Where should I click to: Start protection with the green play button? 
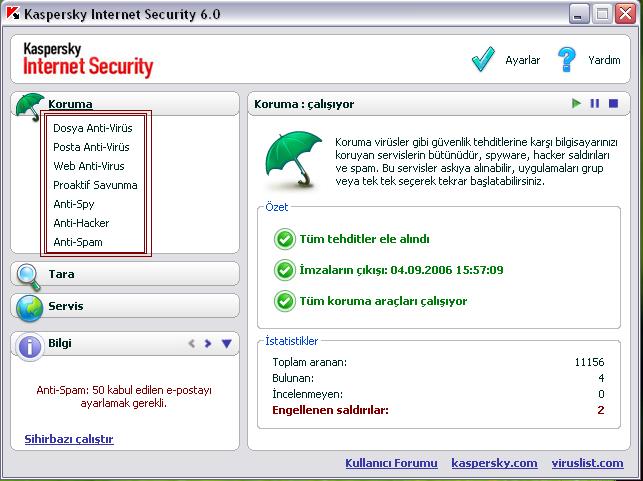(x=577, y=103)
